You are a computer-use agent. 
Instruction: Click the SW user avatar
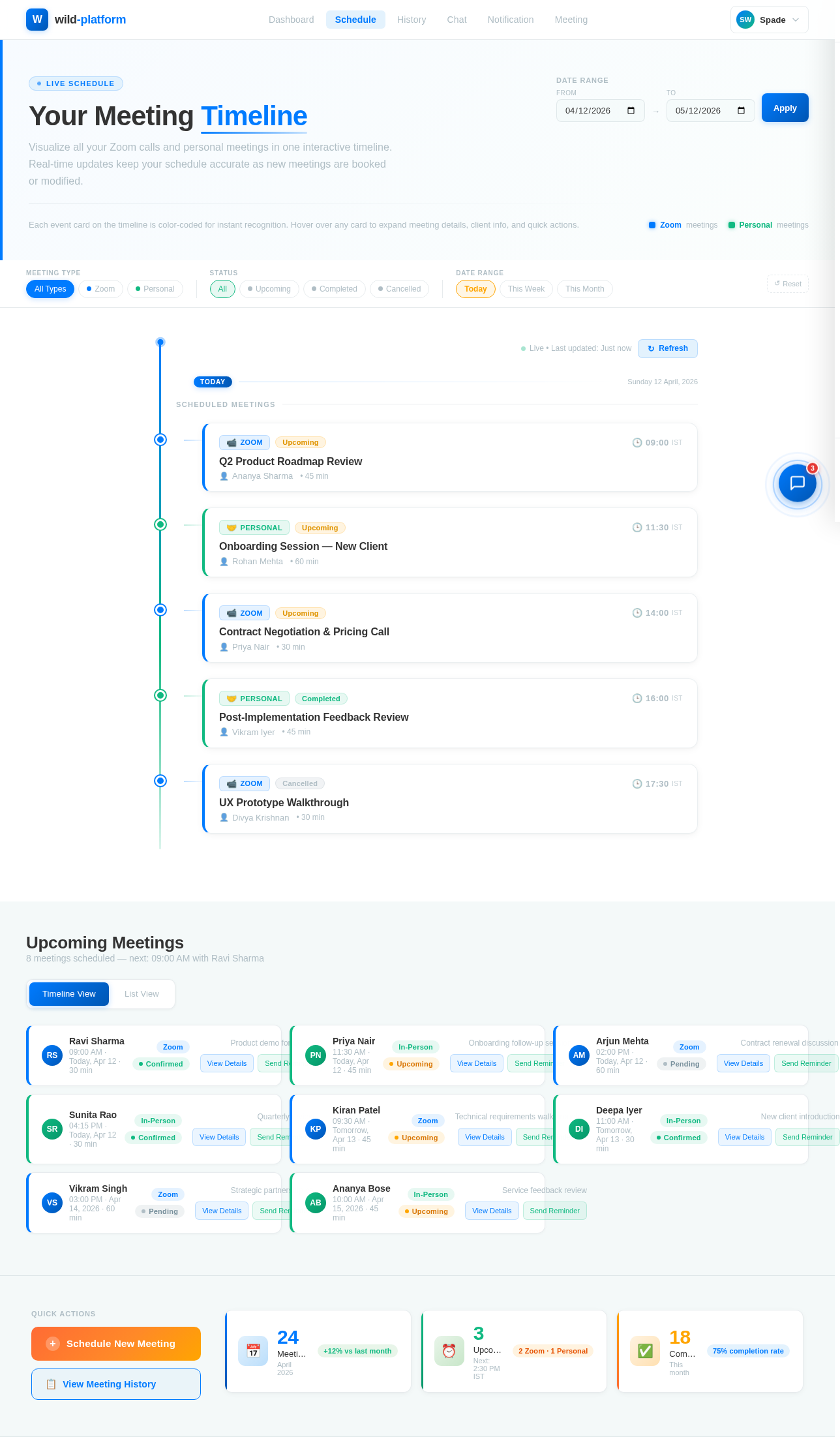(x=745, y=20)
